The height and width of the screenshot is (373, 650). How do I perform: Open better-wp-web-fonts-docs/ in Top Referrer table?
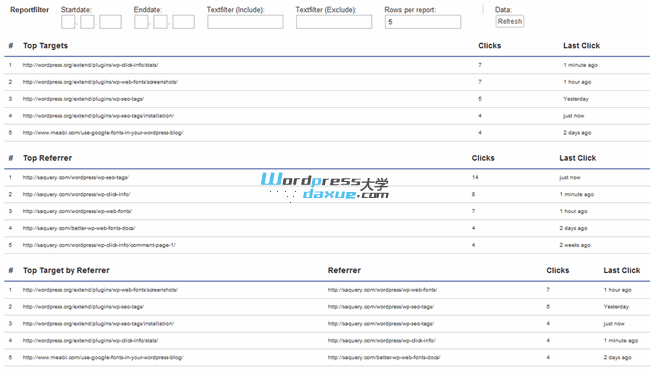coord(79,228)
